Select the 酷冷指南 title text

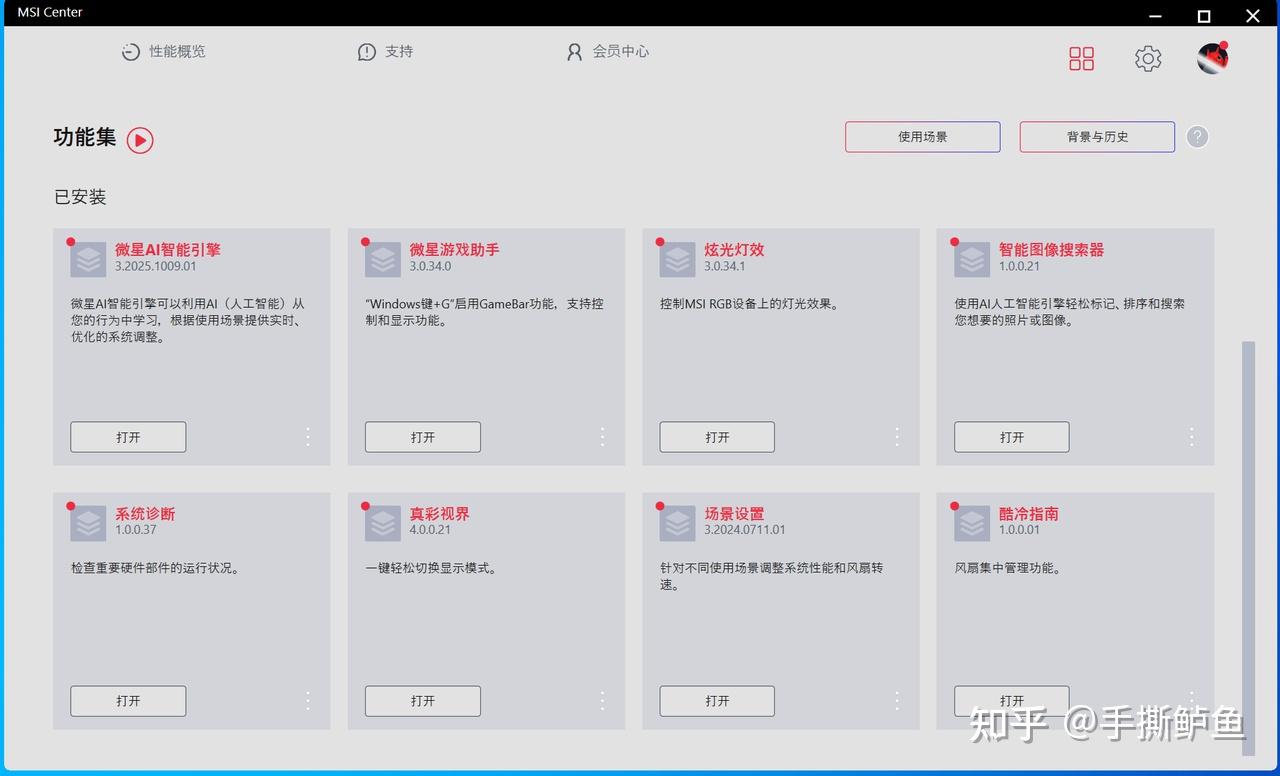(1028, 514)
